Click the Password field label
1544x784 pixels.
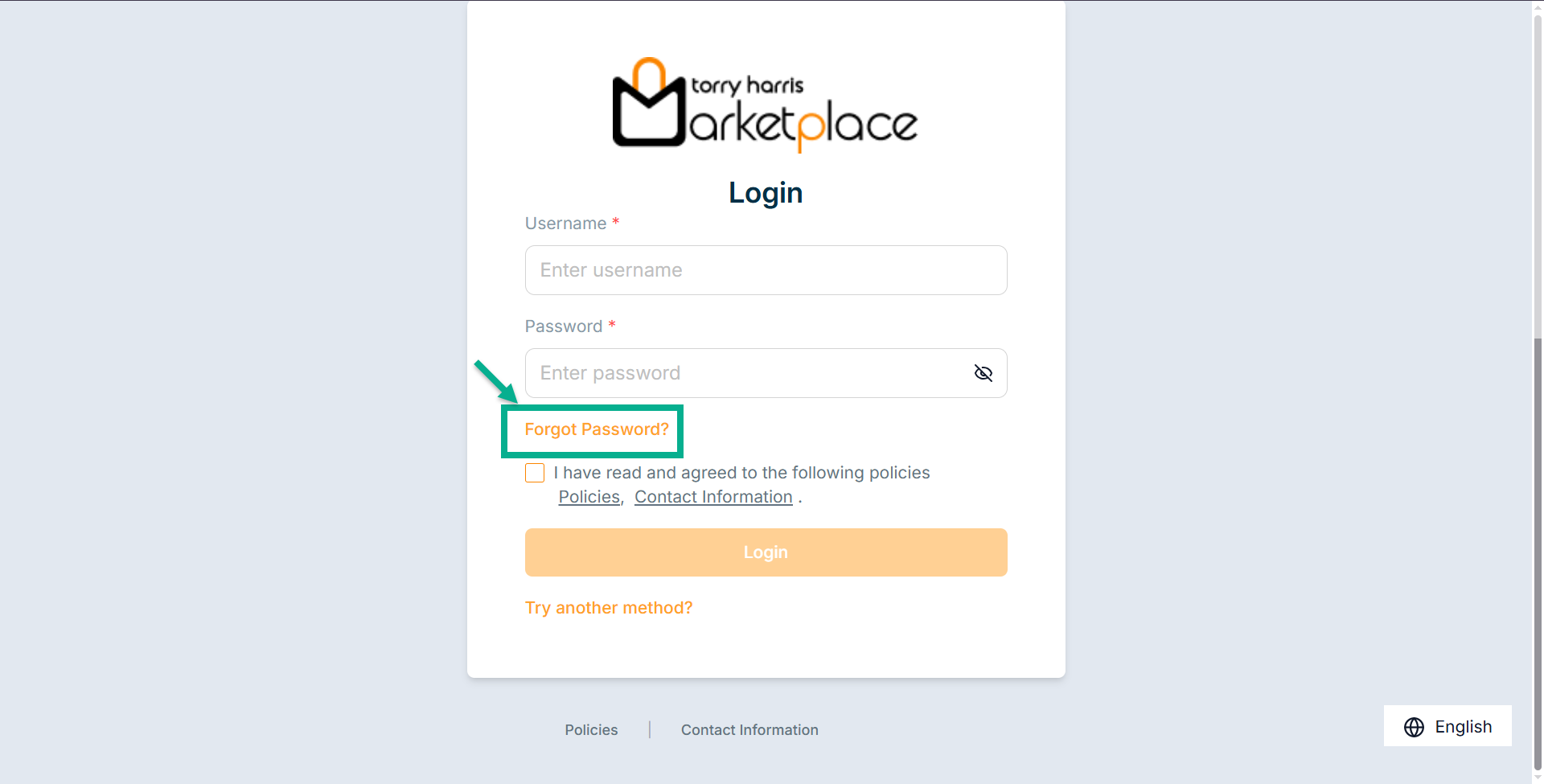563,326
